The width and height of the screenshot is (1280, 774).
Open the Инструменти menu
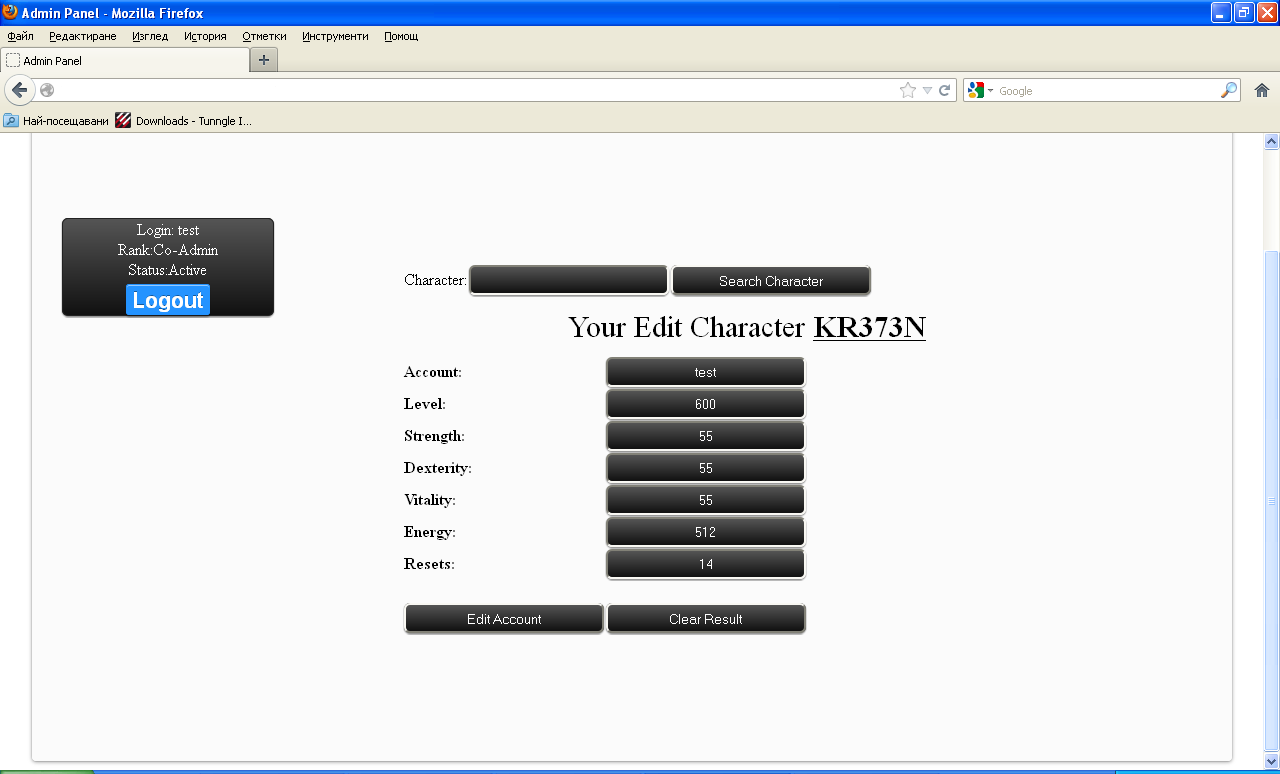pos(335,36)
